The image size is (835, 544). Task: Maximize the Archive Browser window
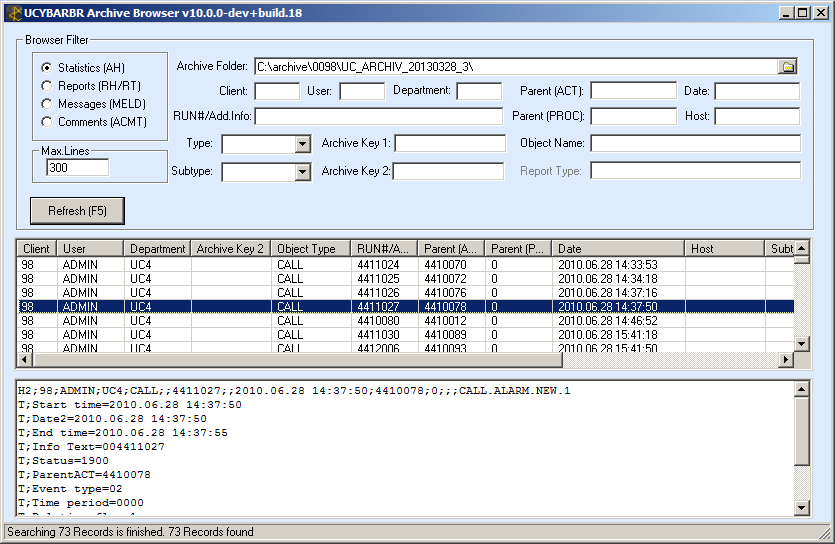[804, 13]
